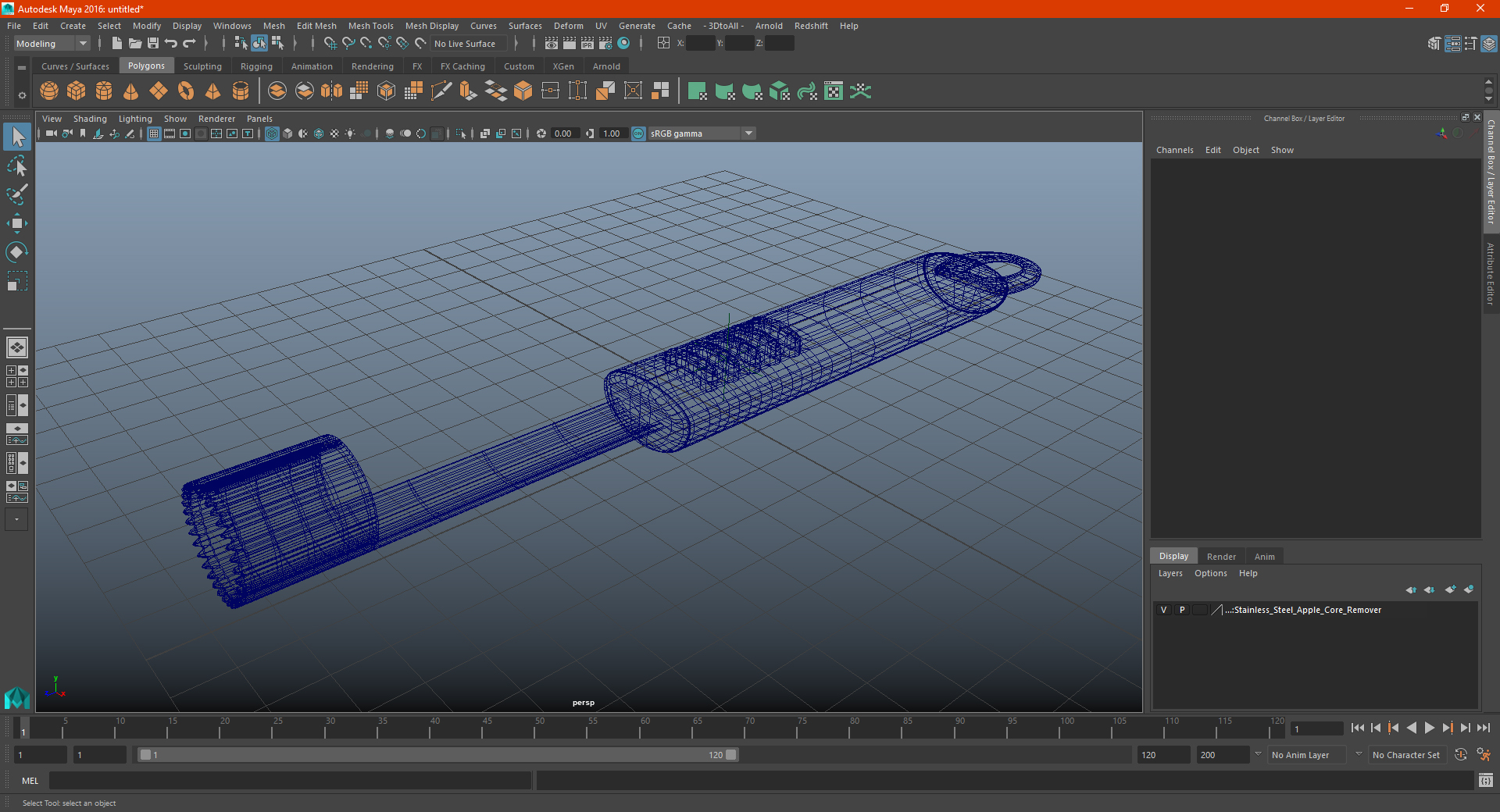Open the sRGB gamma view transform dropdown
Image resolution: width=1500 pixels, height=812 pixels.
pyautogui.click(x=748, y=134)
